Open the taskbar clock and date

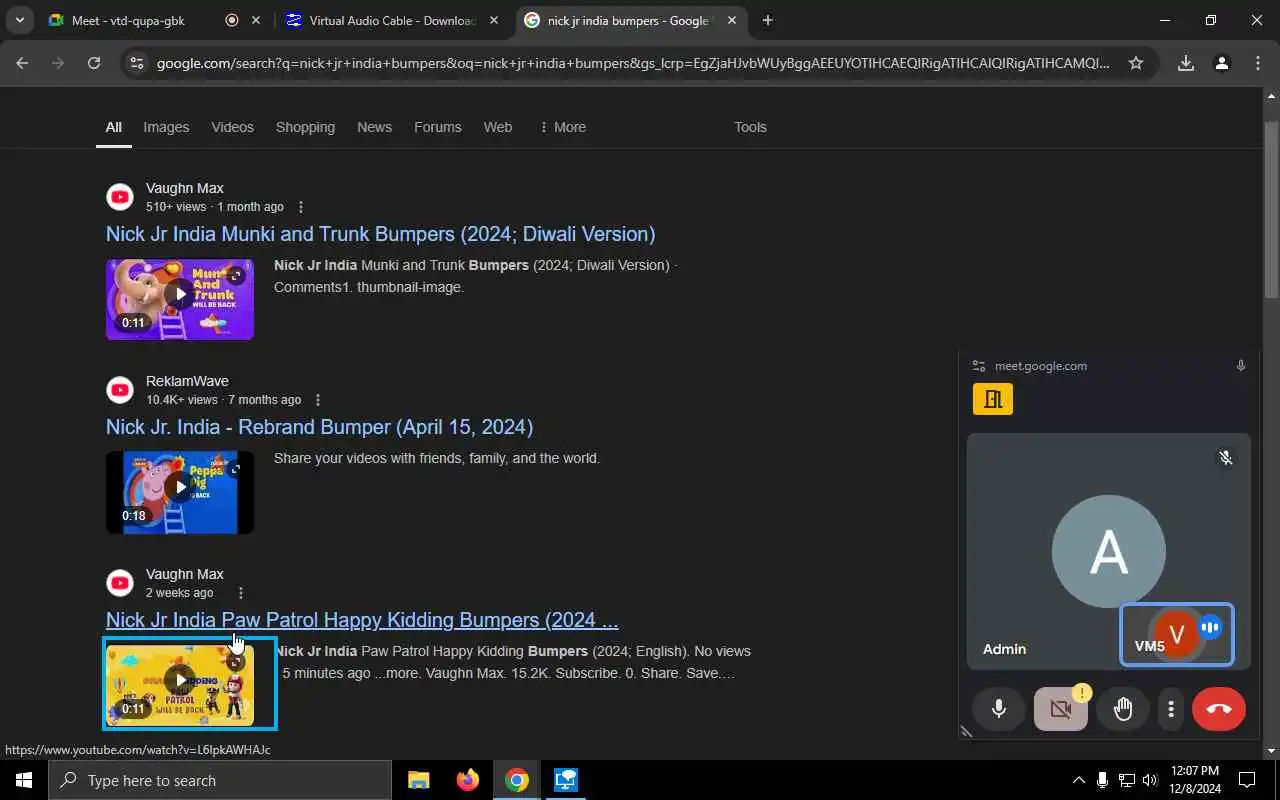click(x=1194, y=780)
